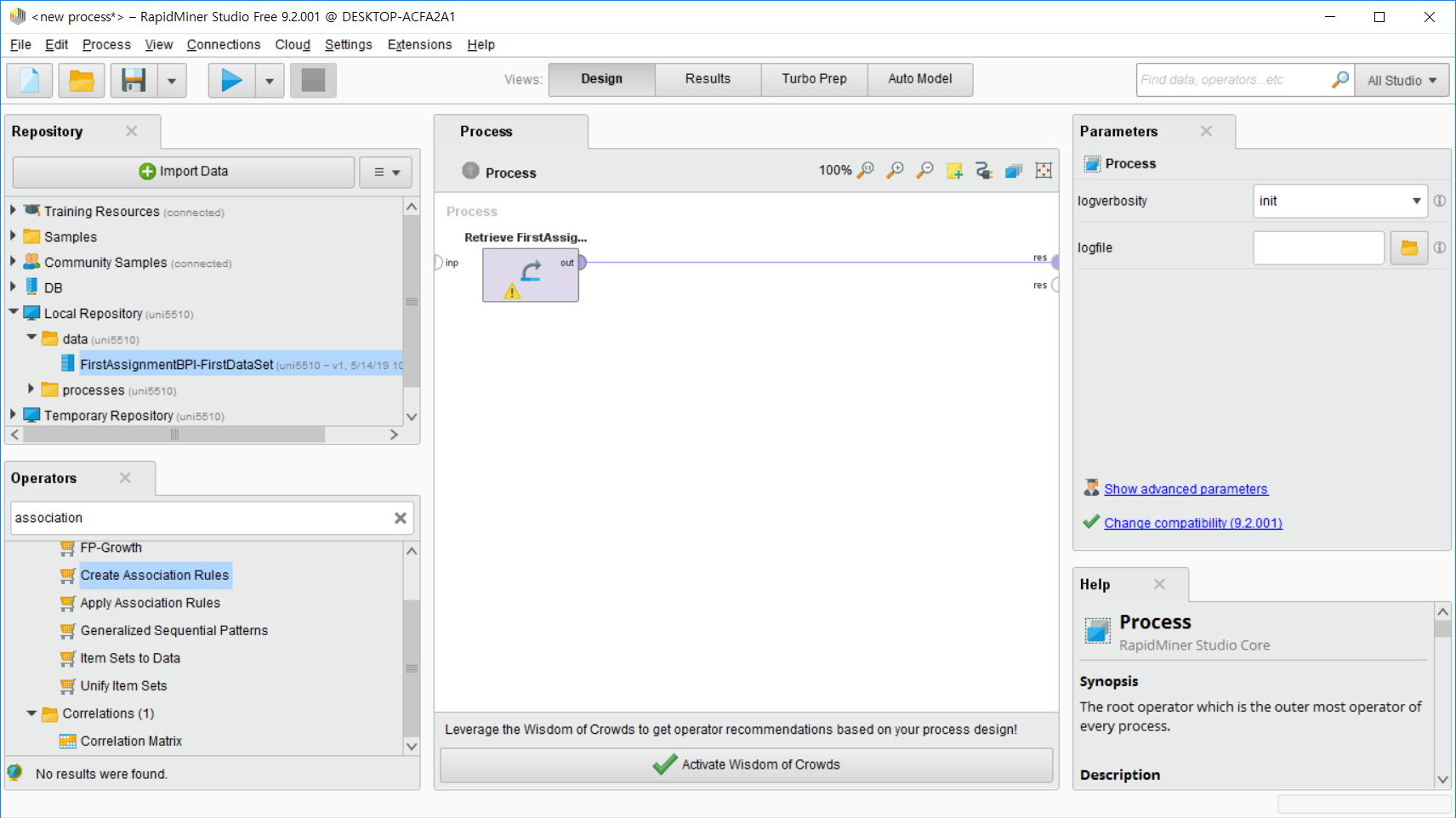Open the File menu
The width and height of the screenshot is (1456, 818).
click(20, 44)
